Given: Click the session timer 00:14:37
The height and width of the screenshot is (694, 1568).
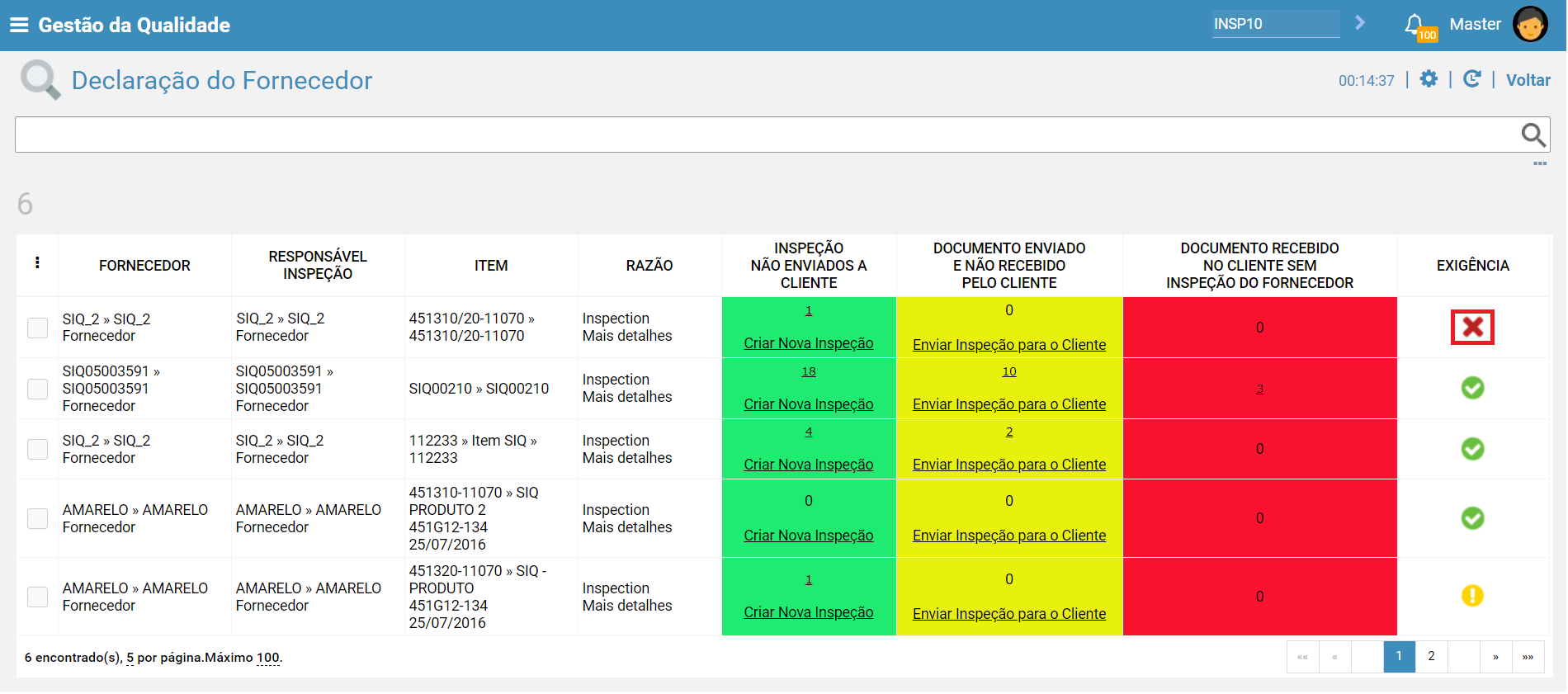Looking at the screenshot, I should click(x=1366, y=81).
